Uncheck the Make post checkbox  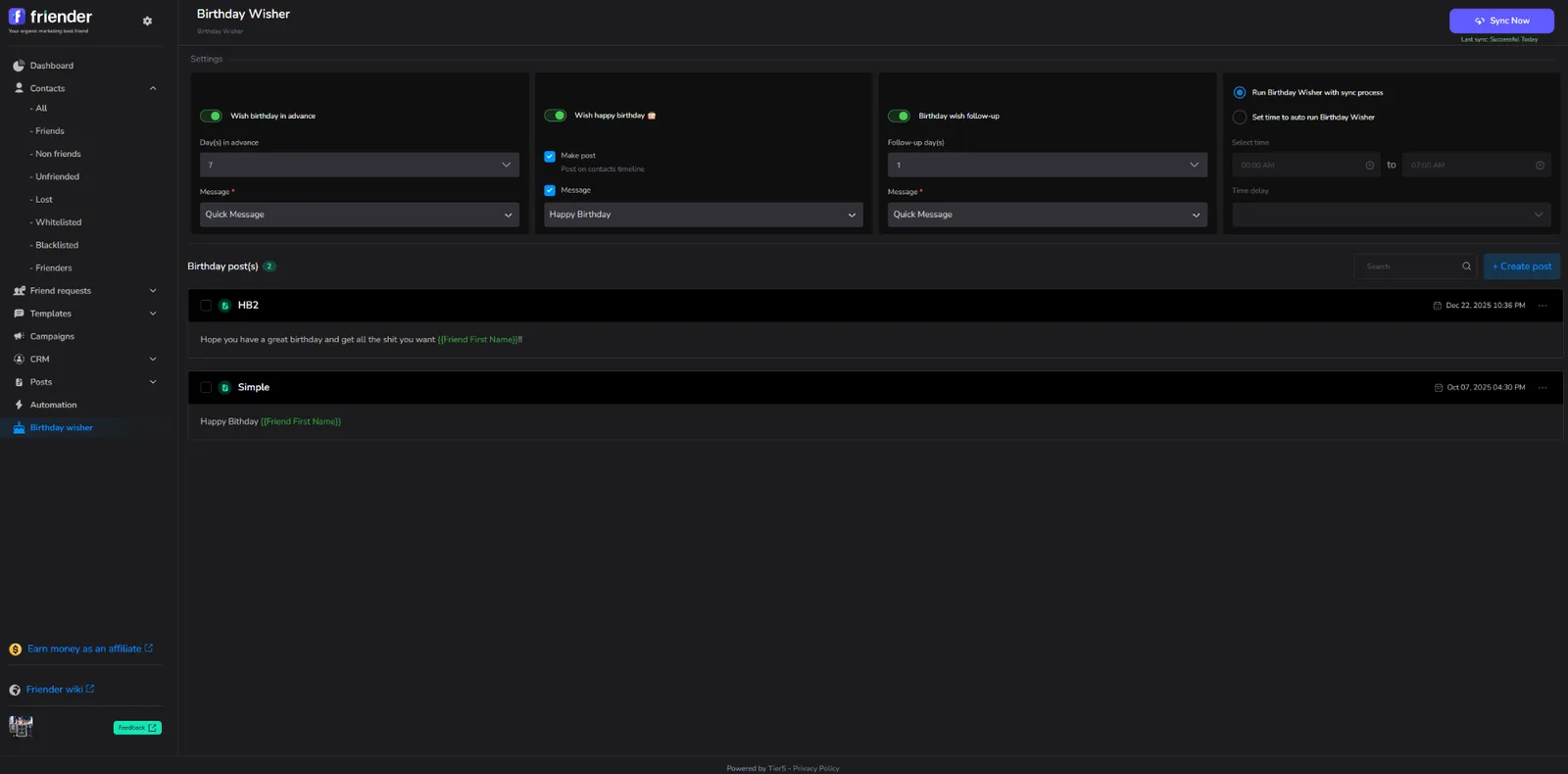[550, 156]
